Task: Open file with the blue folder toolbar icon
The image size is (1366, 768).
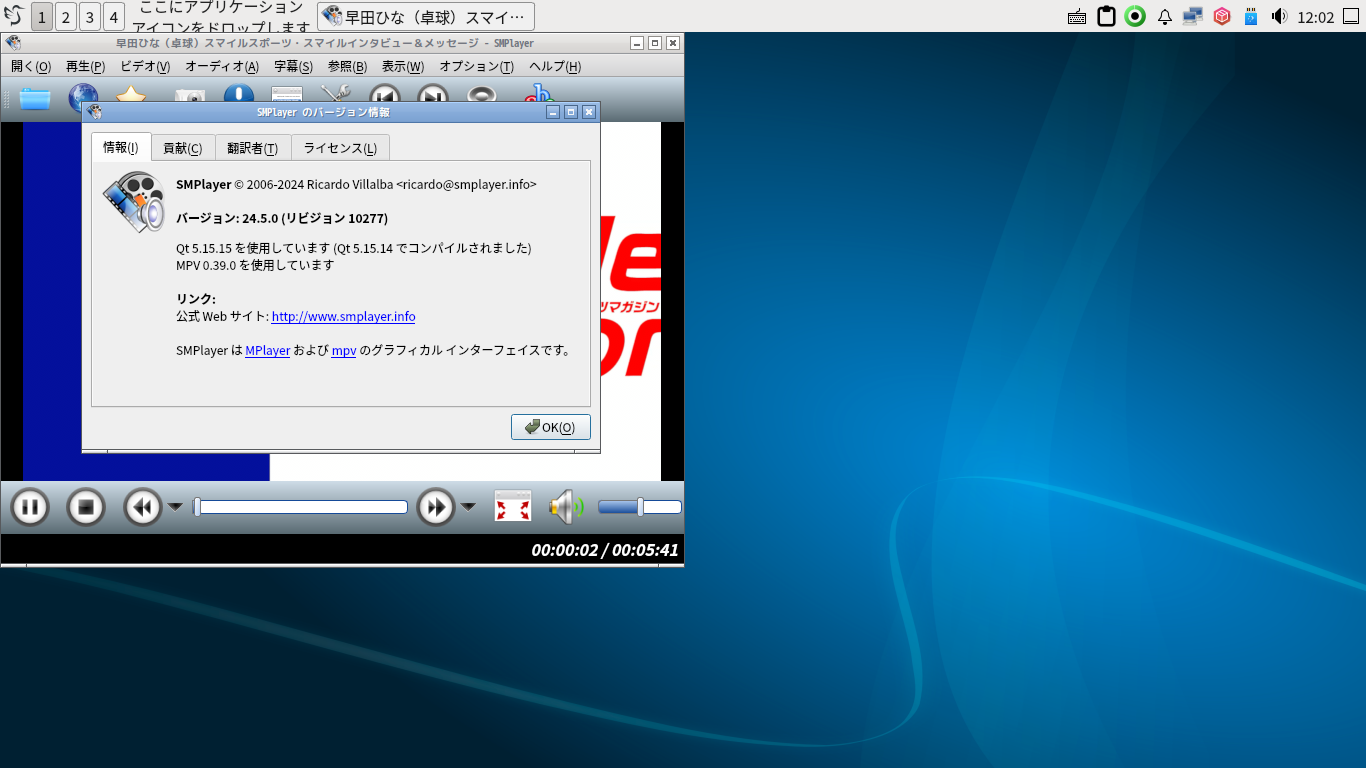Action: click(34, 98)
